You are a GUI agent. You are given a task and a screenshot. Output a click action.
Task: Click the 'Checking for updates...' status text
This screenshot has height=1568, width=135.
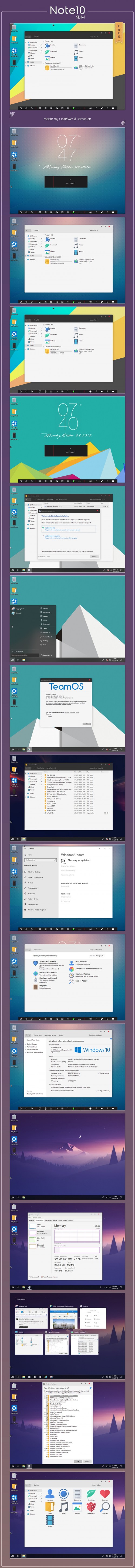(x=79, y=860)
